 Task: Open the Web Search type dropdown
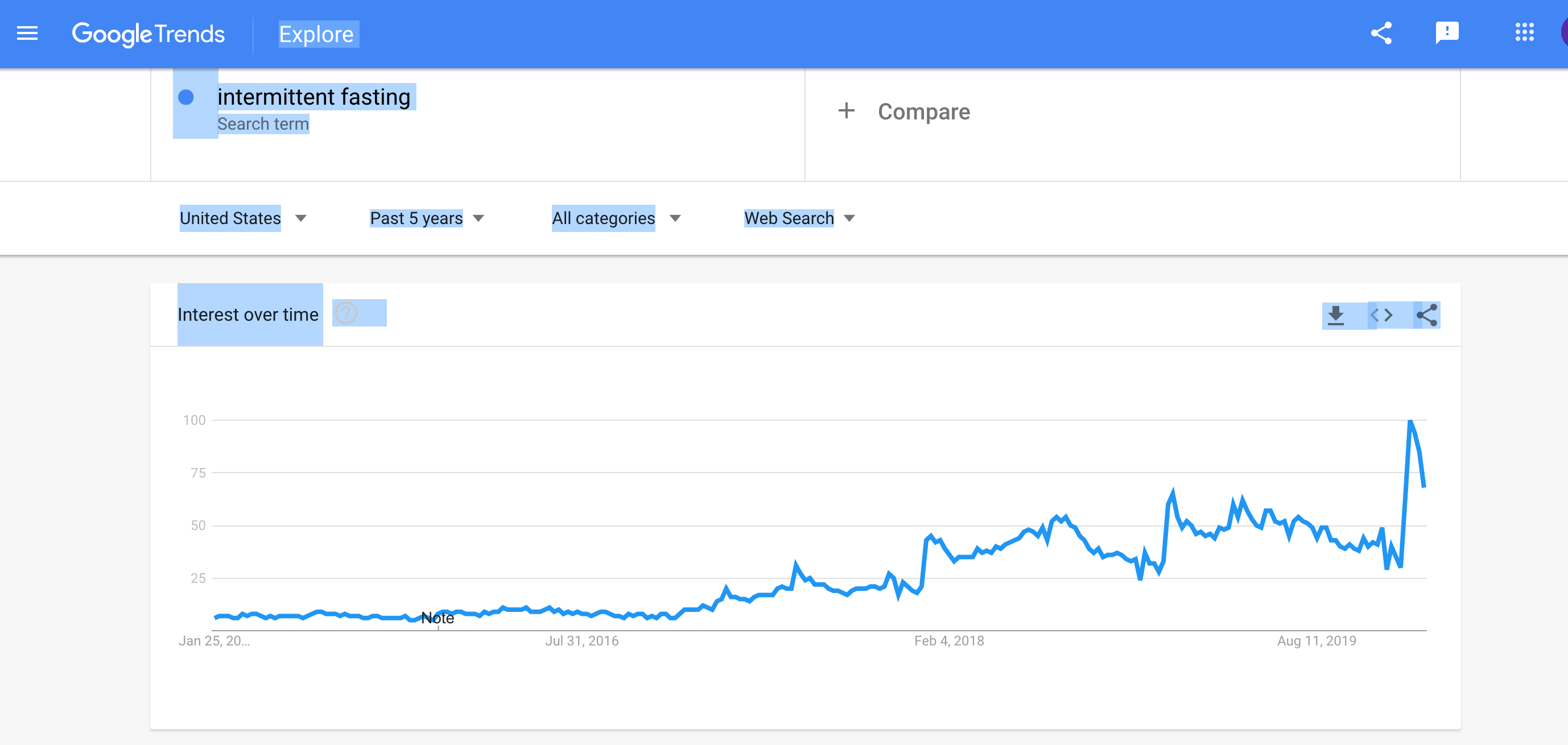(800, 218)
